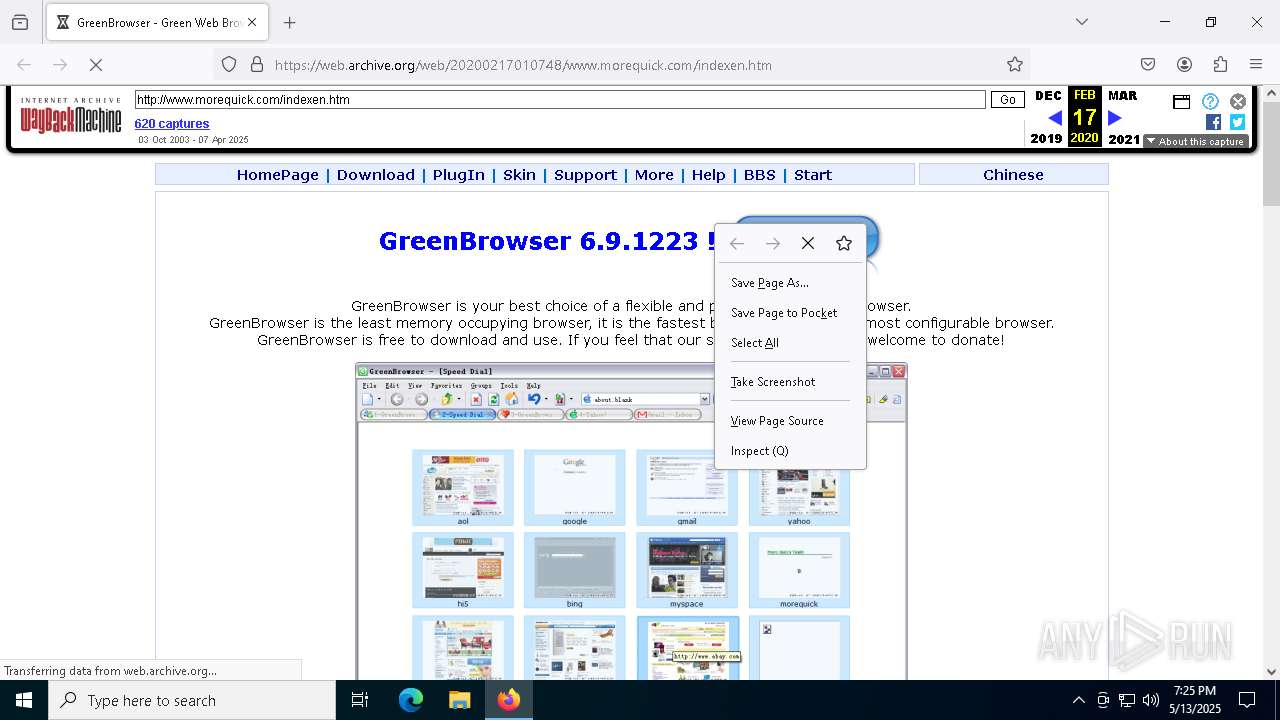
Task: Switch to the Chinese version link
Action: point(1013,175)
